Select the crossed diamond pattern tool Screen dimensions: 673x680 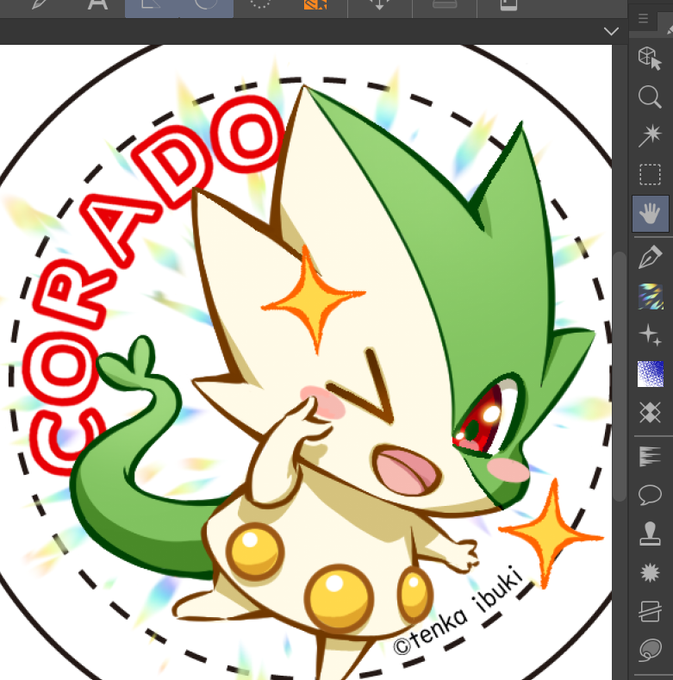coord(650,412)
